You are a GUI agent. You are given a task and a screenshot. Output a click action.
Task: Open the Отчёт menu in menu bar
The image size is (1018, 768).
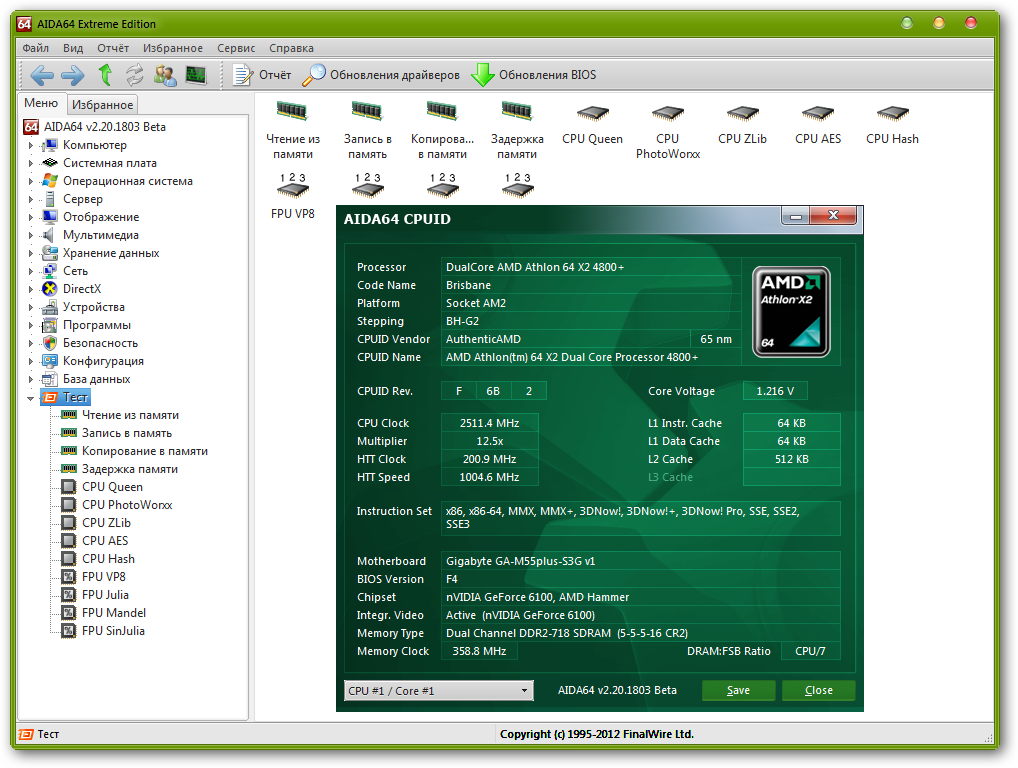pos(113,48)
